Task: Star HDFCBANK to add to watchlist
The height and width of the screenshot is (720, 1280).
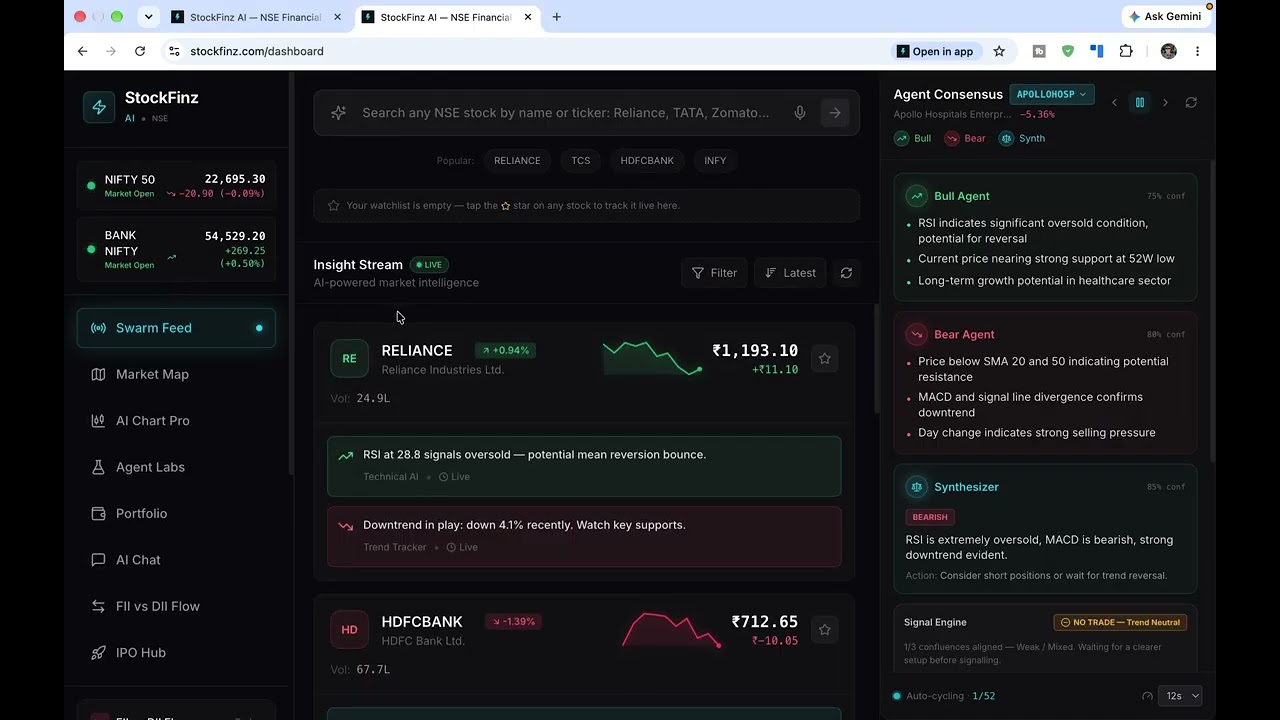Action: click(825, 629)
